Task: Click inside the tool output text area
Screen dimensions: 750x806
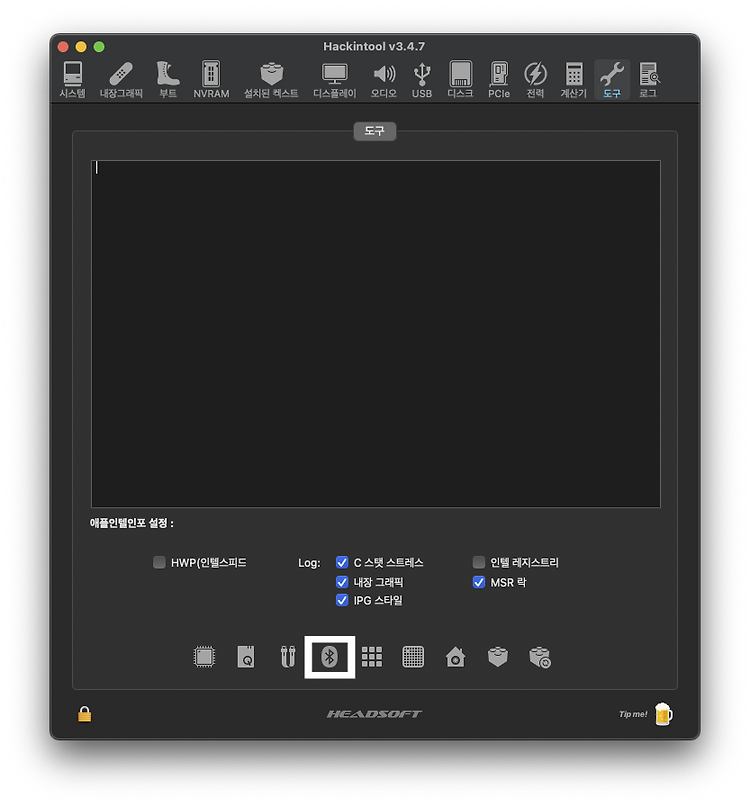Action: pyautogui.click(x=376, y=334)
